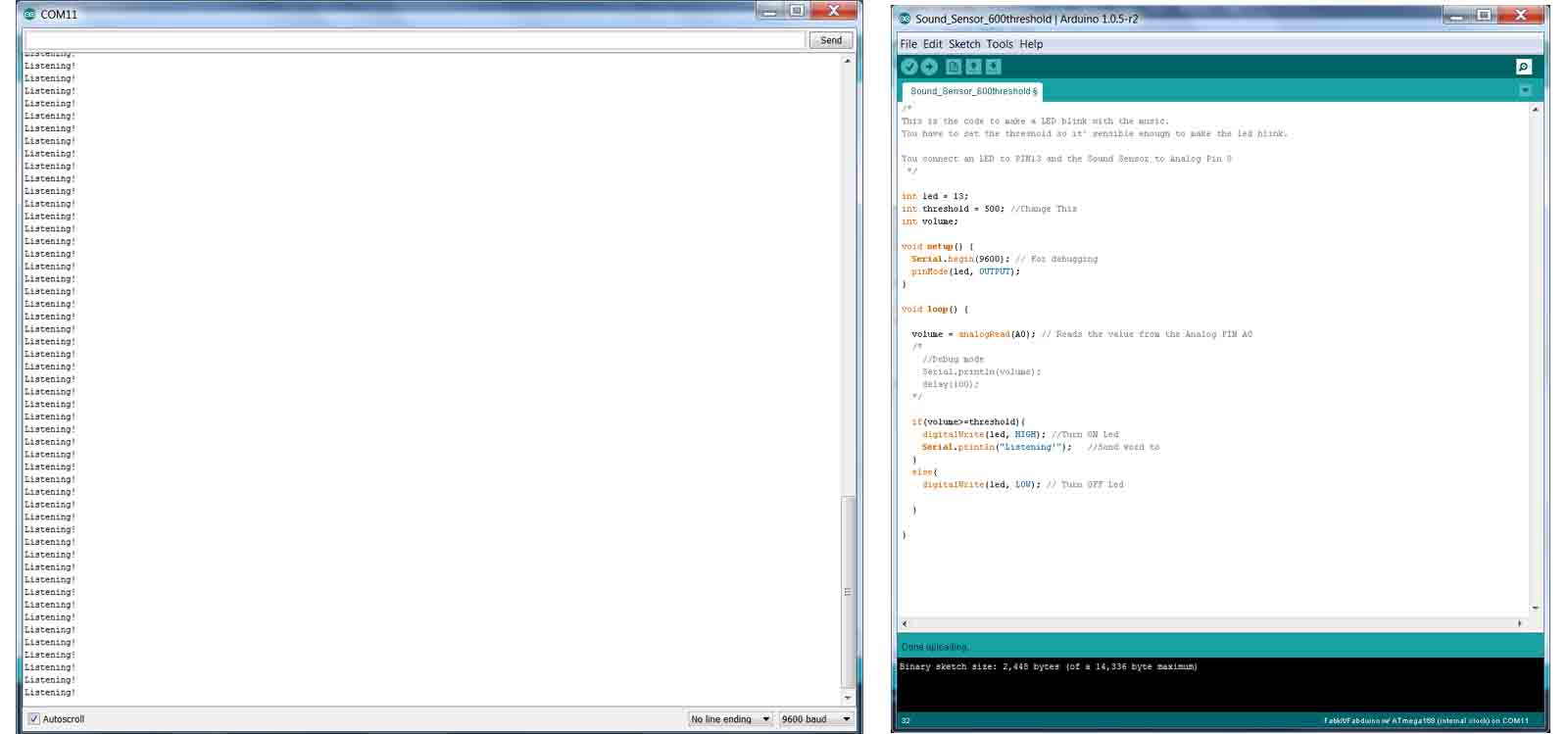
Task: Click the 'else{' line in the editor
Action: (x=924, y=472)
